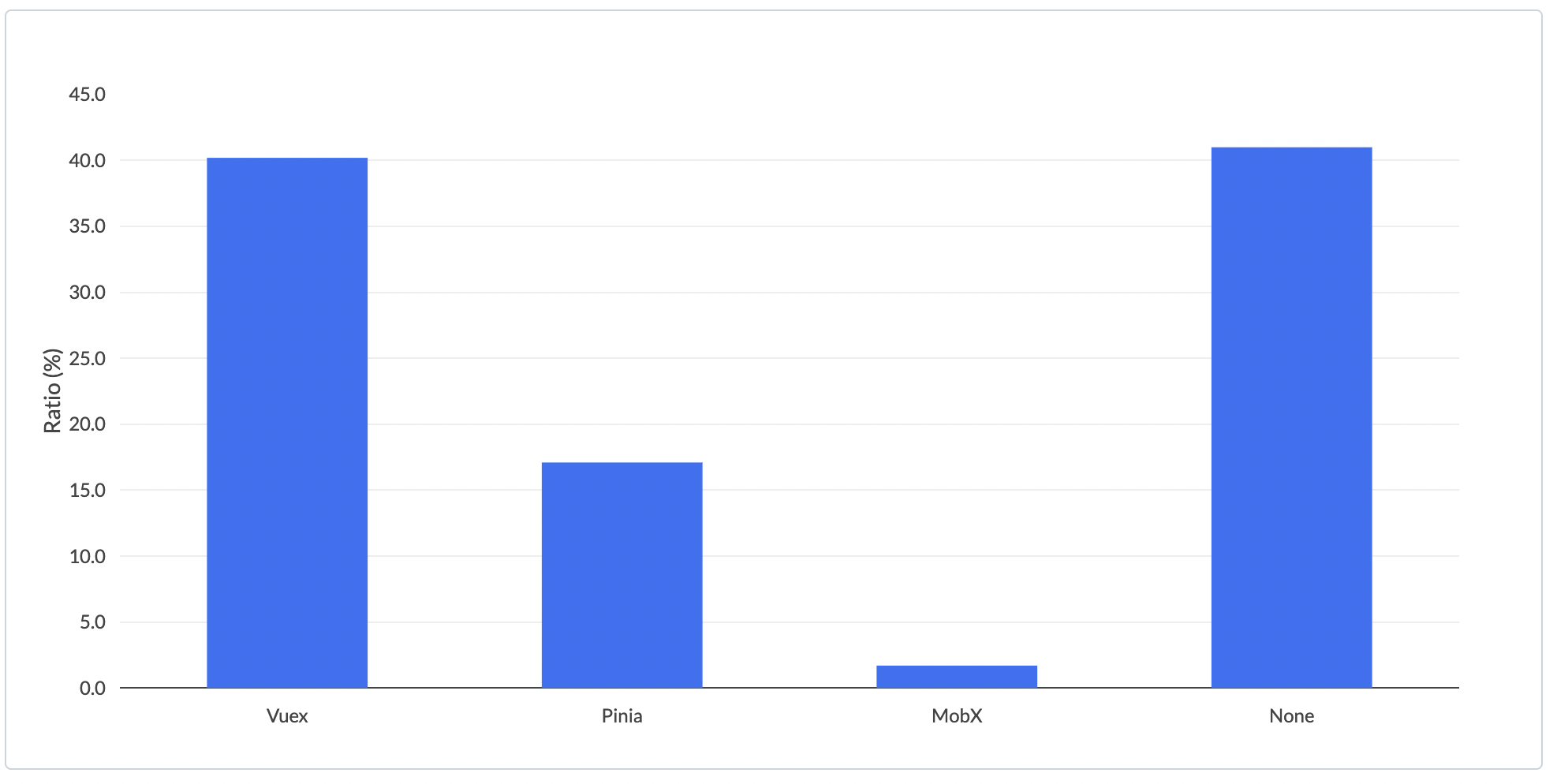Select the Pinia bar
Viewport: 1557px width, 784px height.
(622, 575)
